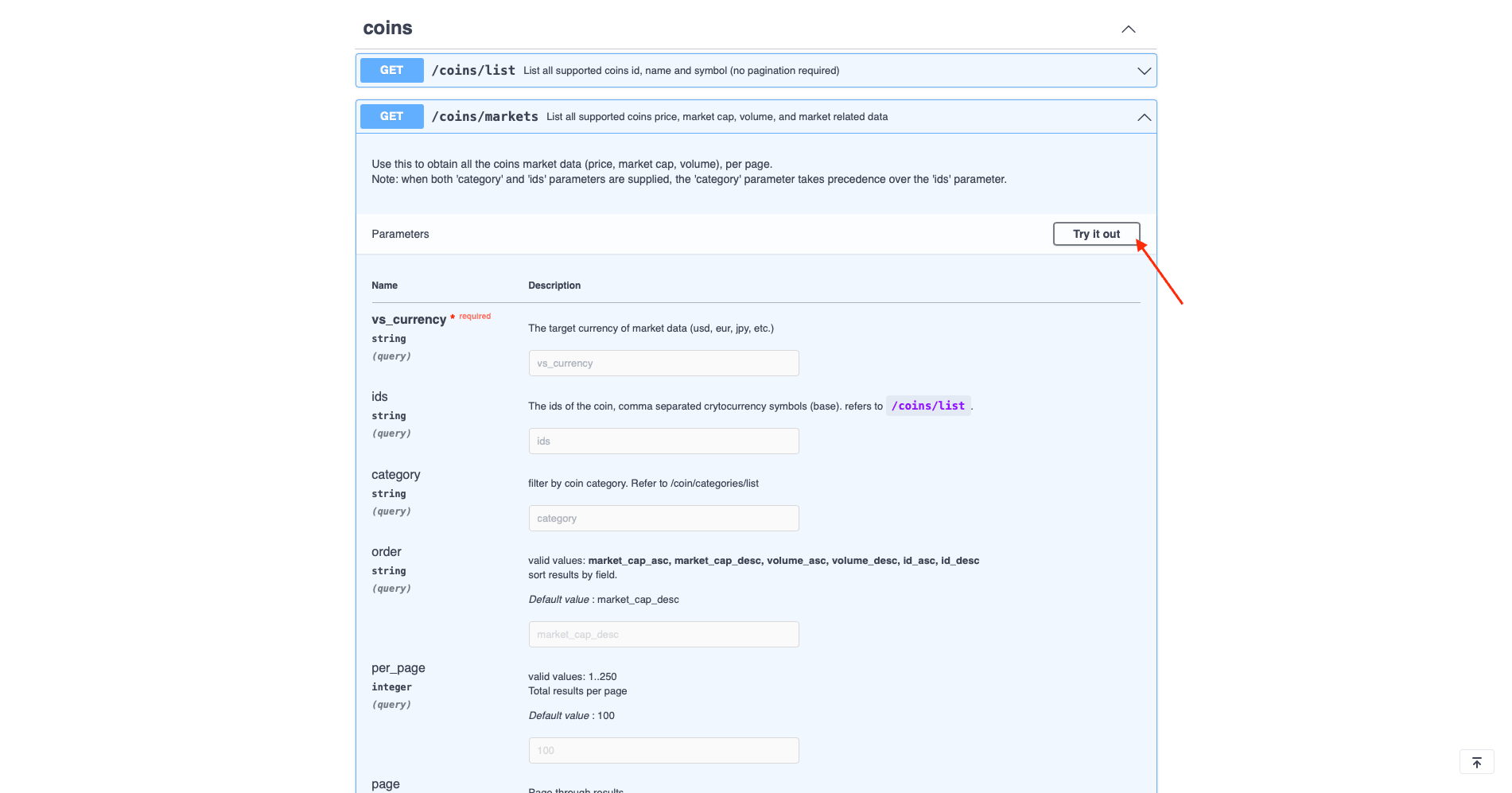Click the vs_currency parameter name
Image resolution: width=1512 pixels, height=793 pixels.
pos(409,319)
